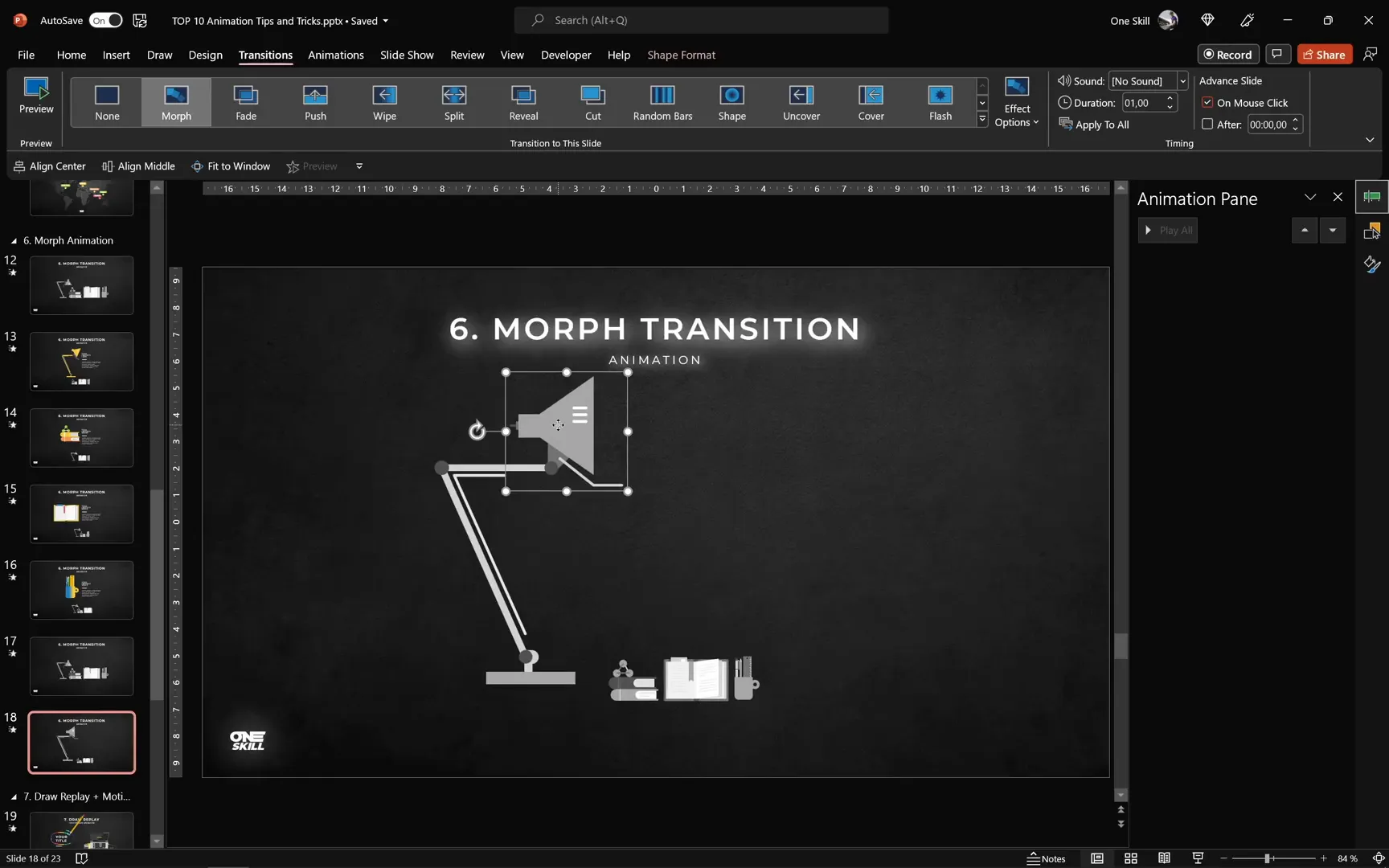The height and width of the screenshot is (868, 1389).
Task: Fit slide to current window icon
Action: click(x=1379, y=858)
